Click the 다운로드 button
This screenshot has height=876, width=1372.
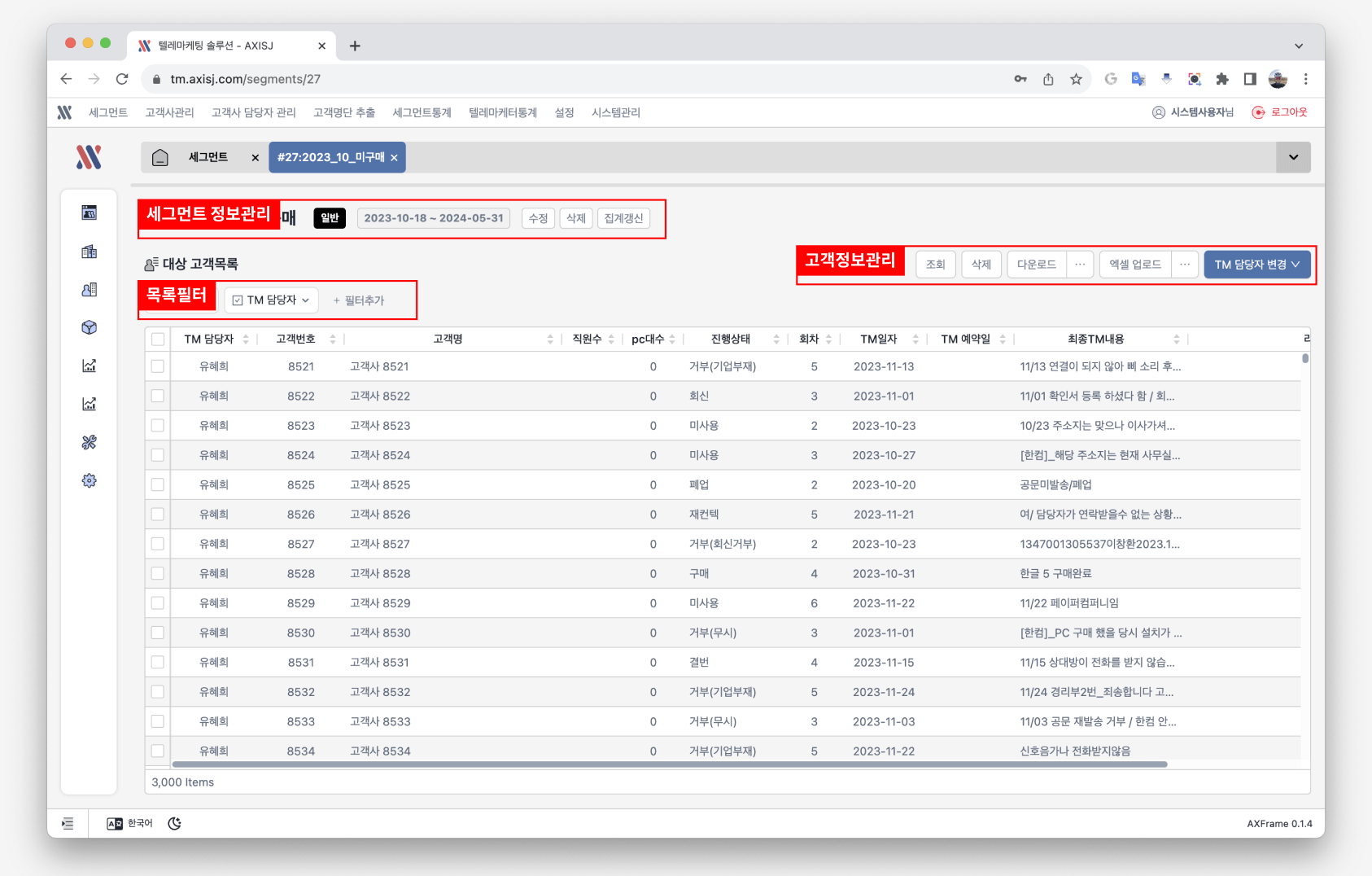click(1037, 265)
